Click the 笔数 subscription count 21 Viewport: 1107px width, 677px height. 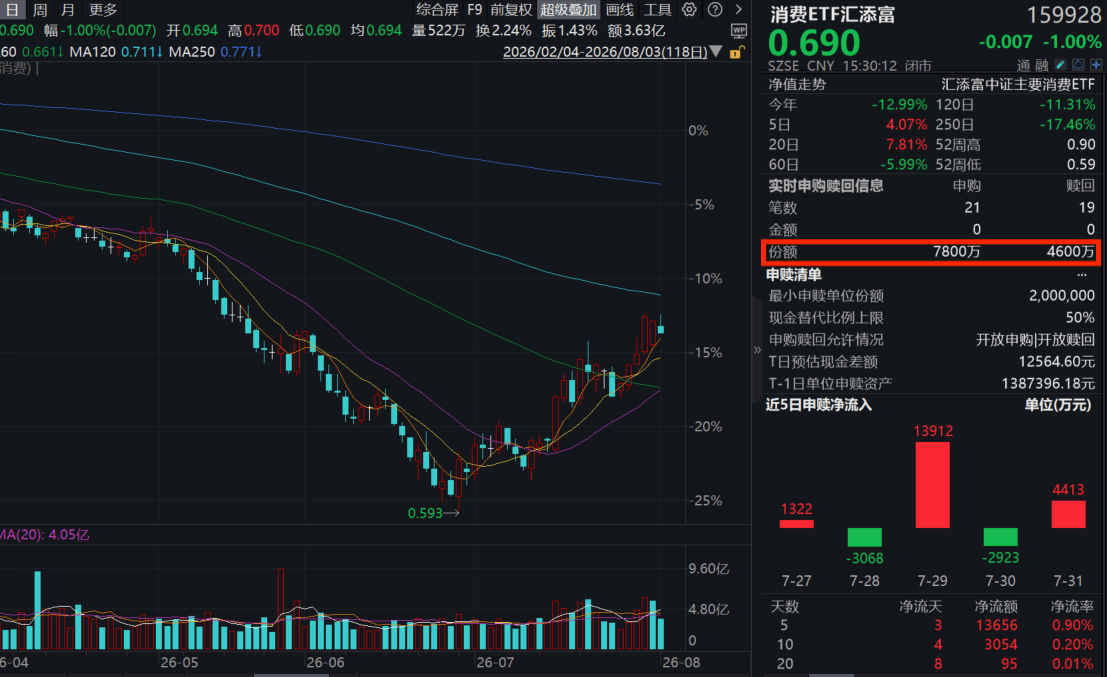972,208
